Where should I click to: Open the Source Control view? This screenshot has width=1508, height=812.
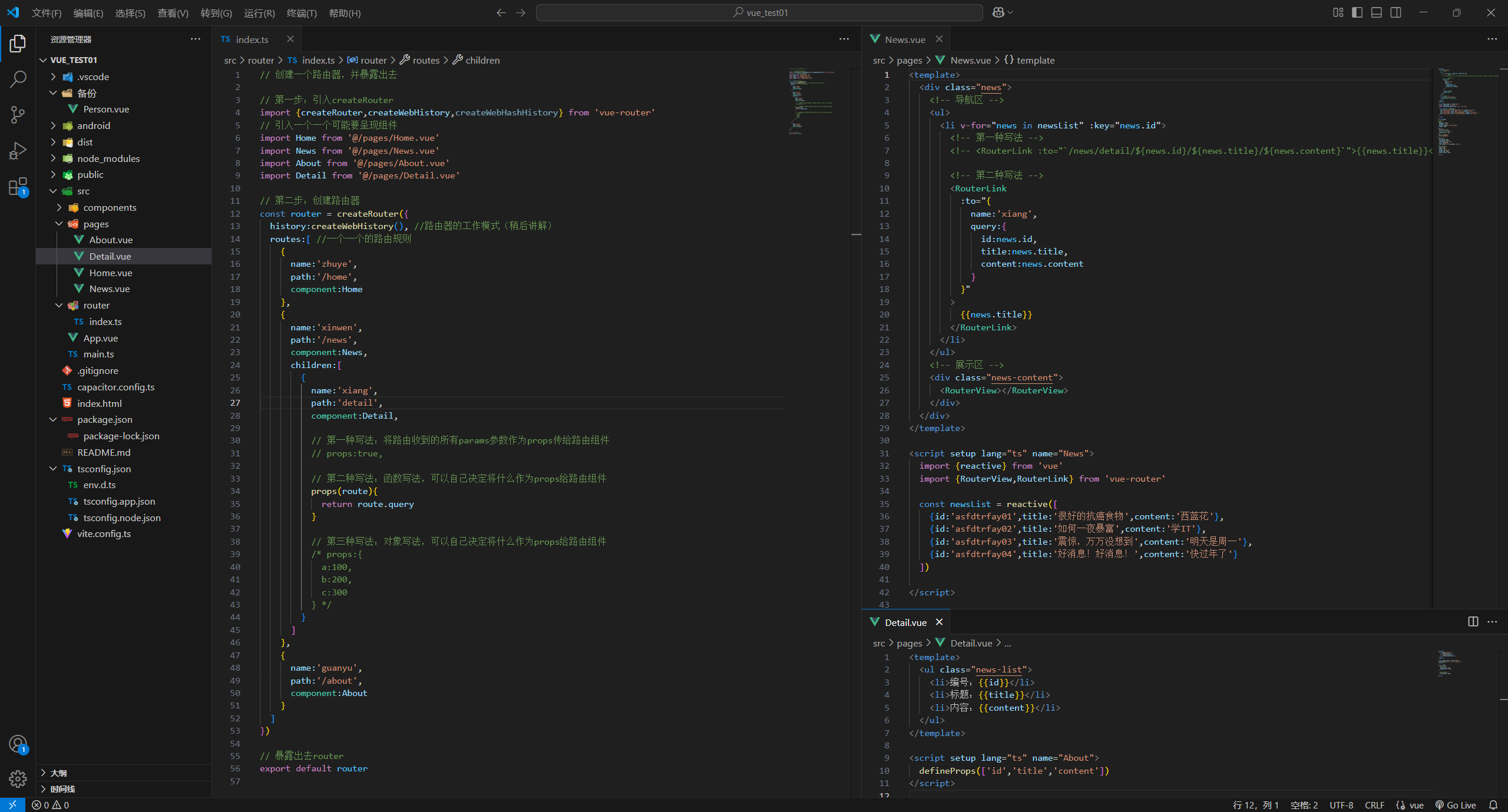18,115
